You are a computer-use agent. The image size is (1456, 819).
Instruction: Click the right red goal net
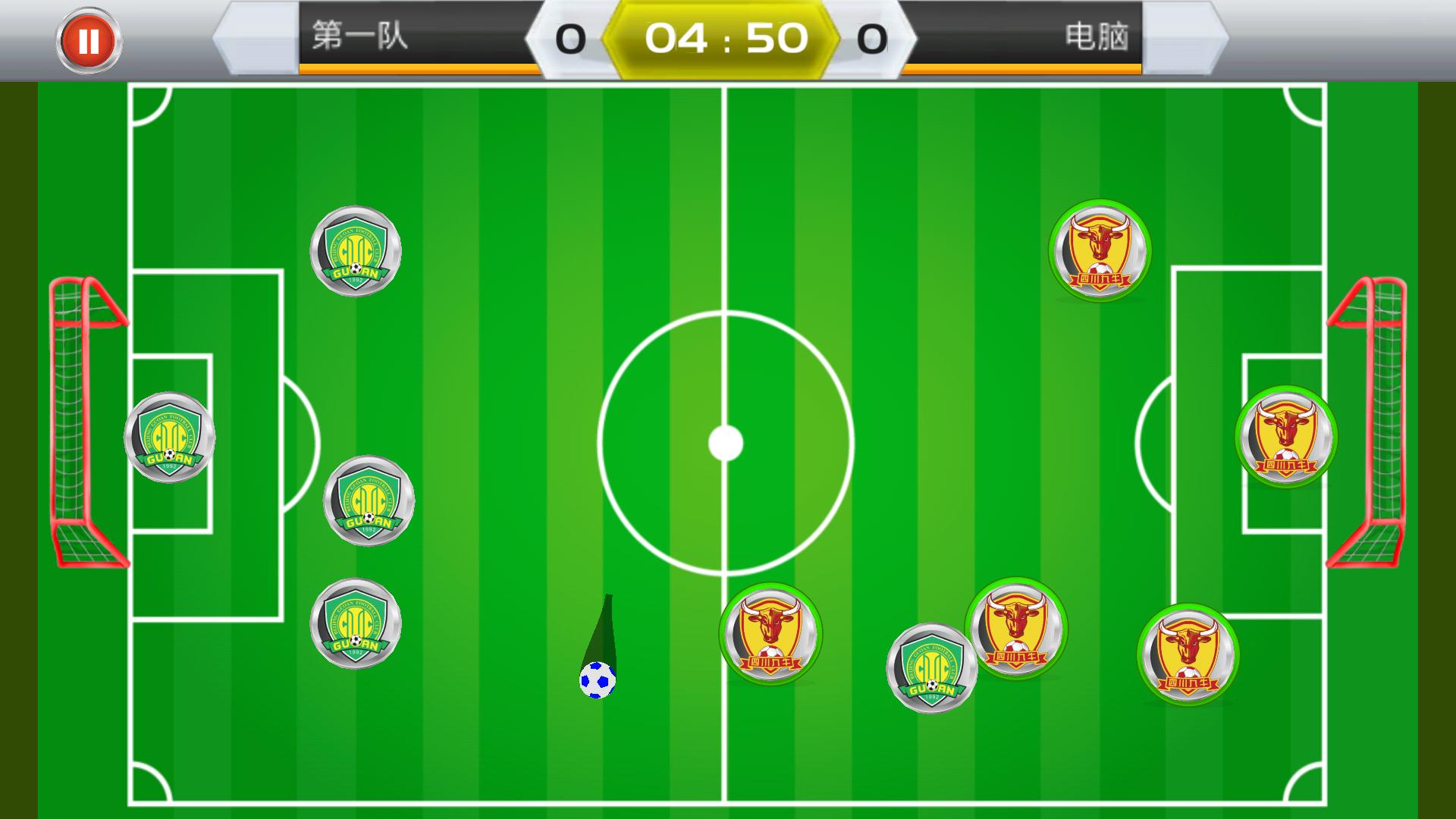click(x=1367, y=422)
